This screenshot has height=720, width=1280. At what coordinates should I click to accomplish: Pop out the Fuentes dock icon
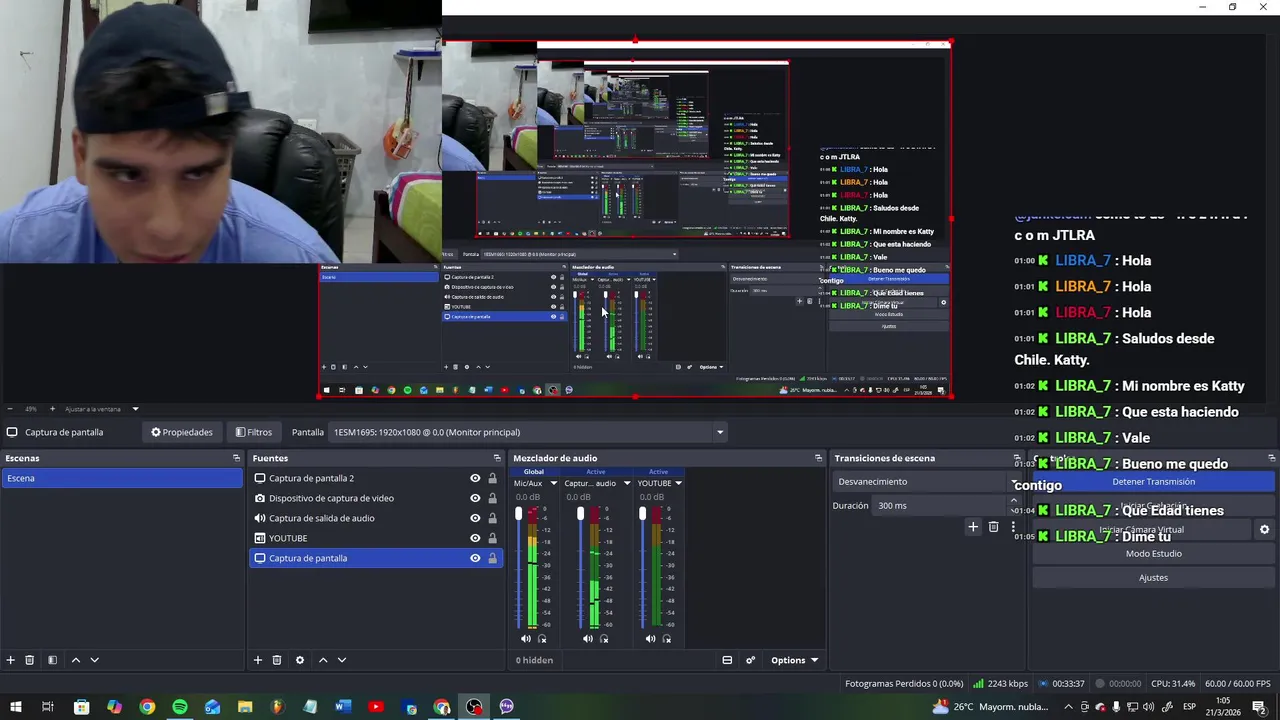tap(497, 458)
